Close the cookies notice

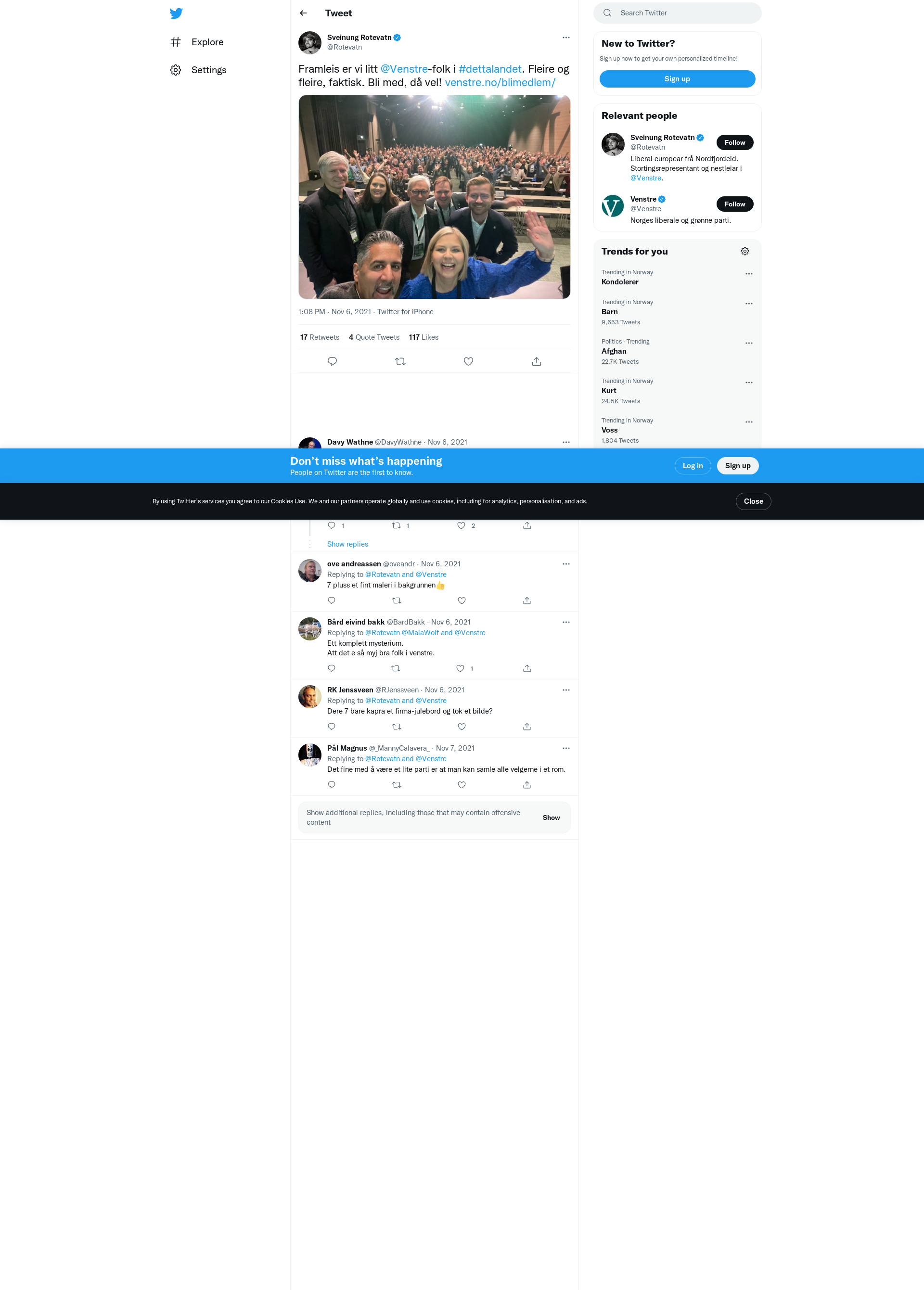753,501
